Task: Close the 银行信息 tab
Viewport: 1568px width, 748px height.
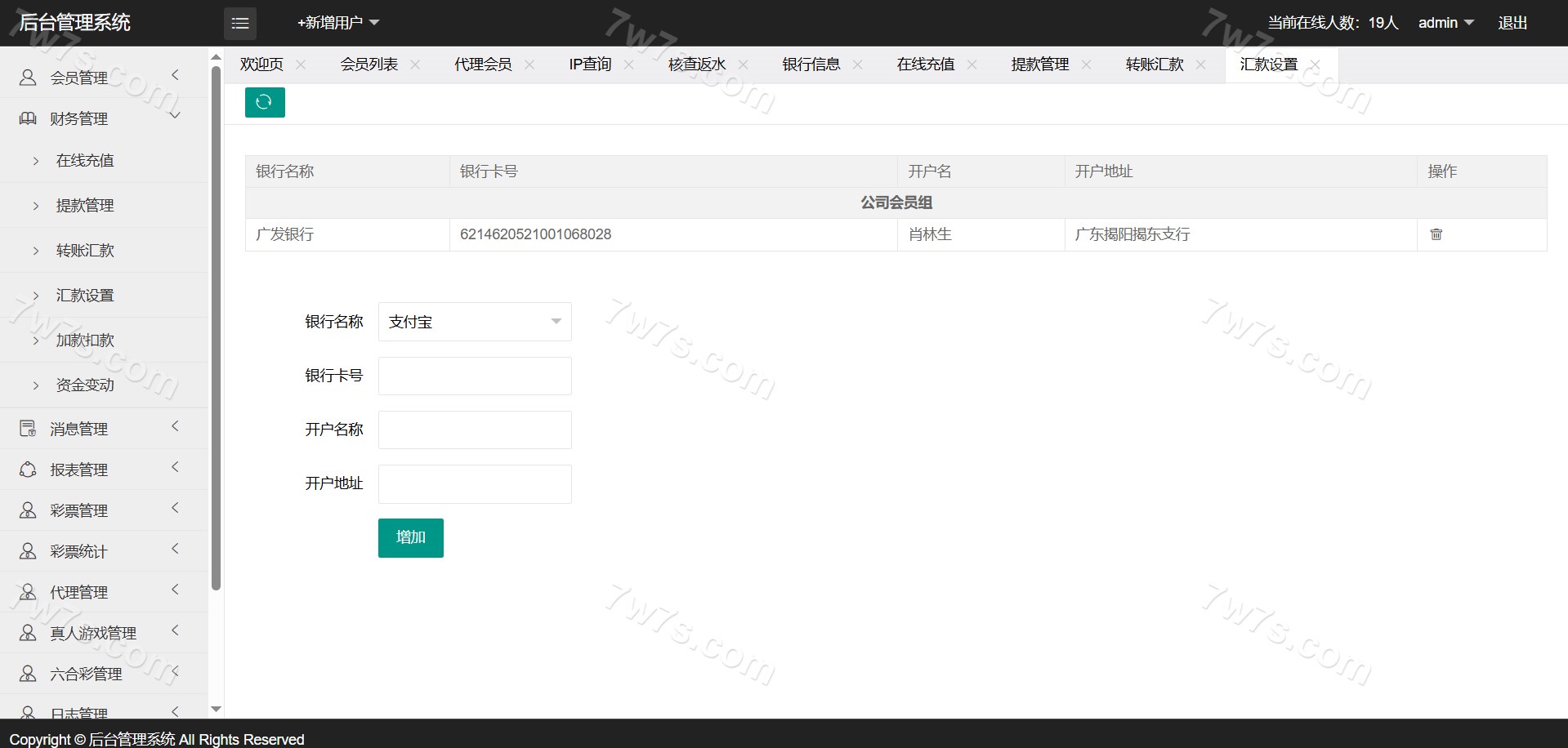Action: (857, 65)
